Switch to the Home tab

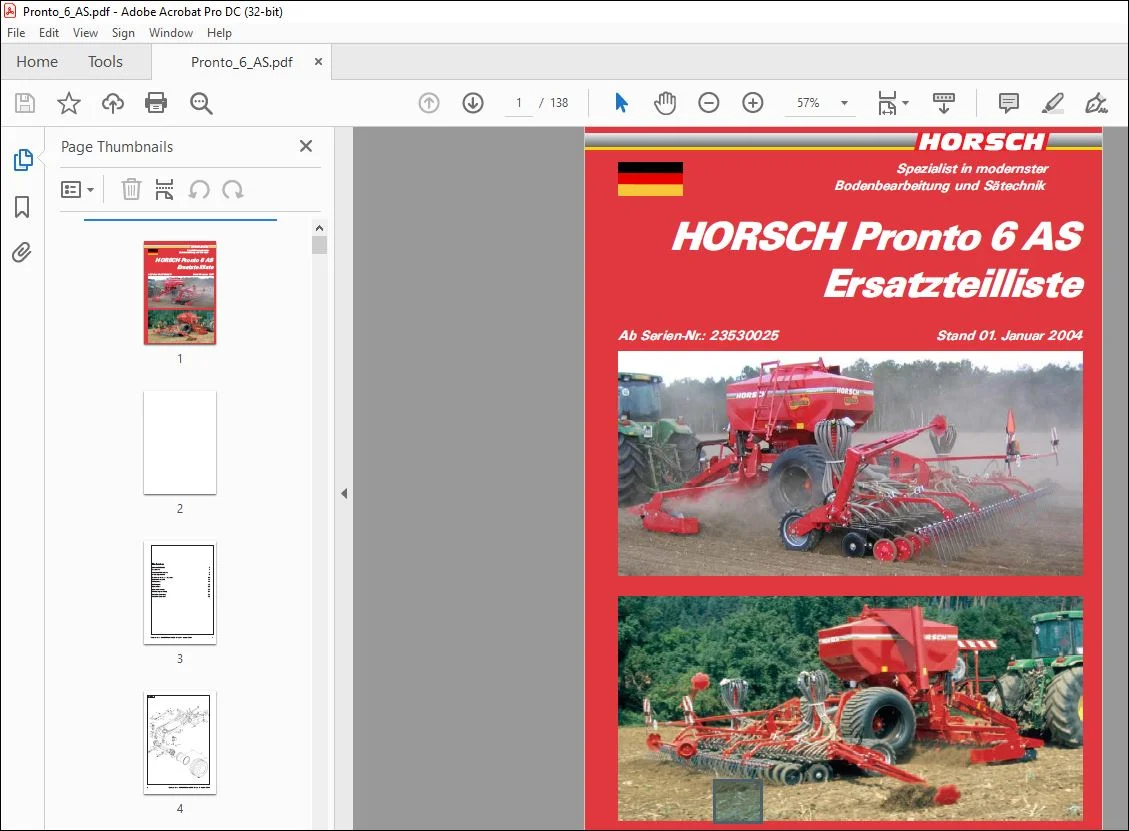click(37, 62)
